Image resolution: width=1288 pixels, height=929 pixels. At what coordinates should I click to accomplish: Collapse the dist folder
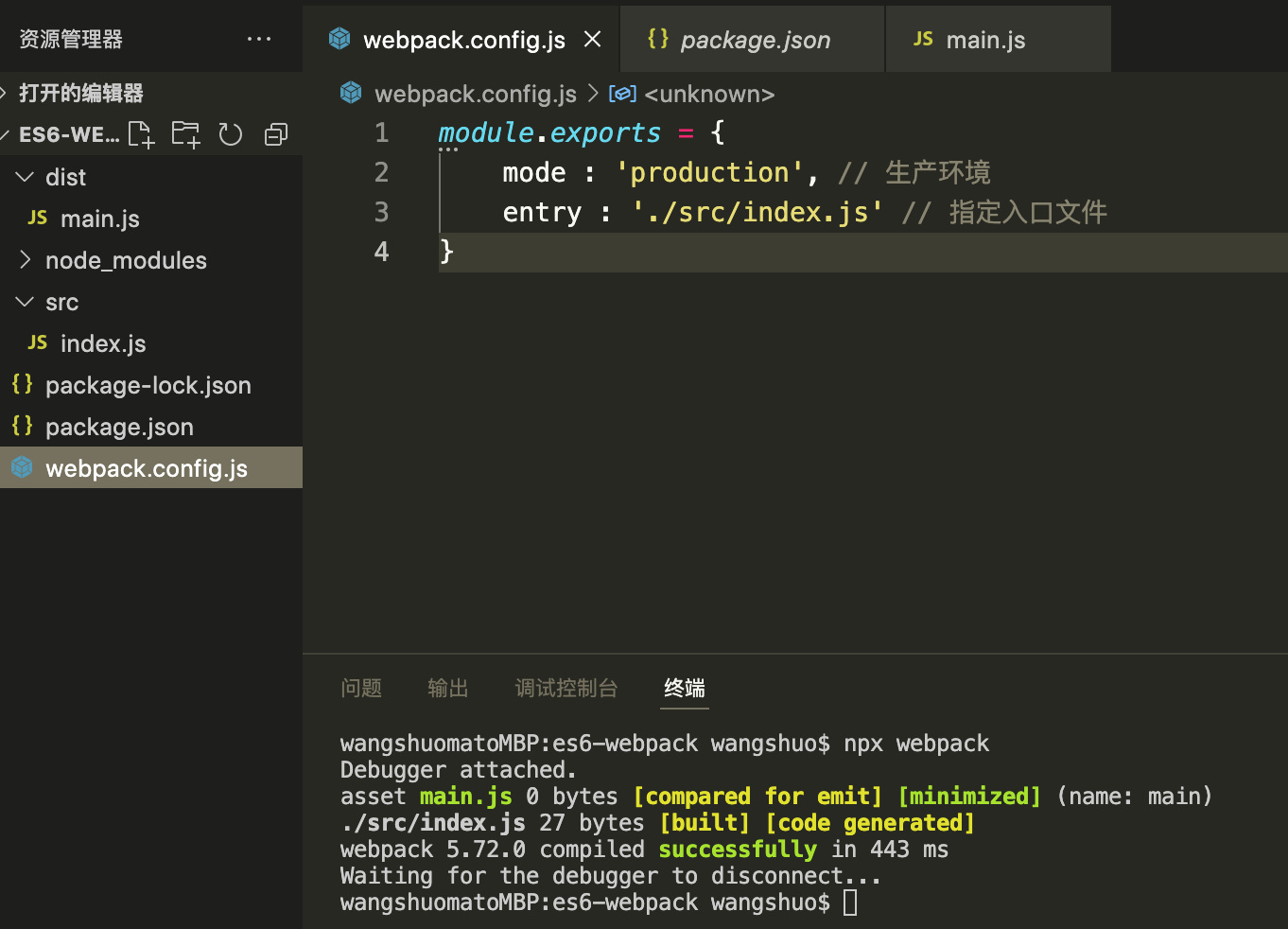25,176
